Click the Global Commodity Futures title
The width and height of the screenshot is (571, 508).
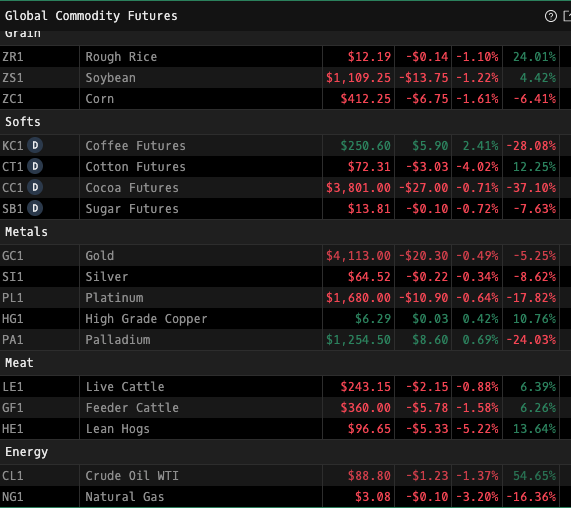pos(91,16)
